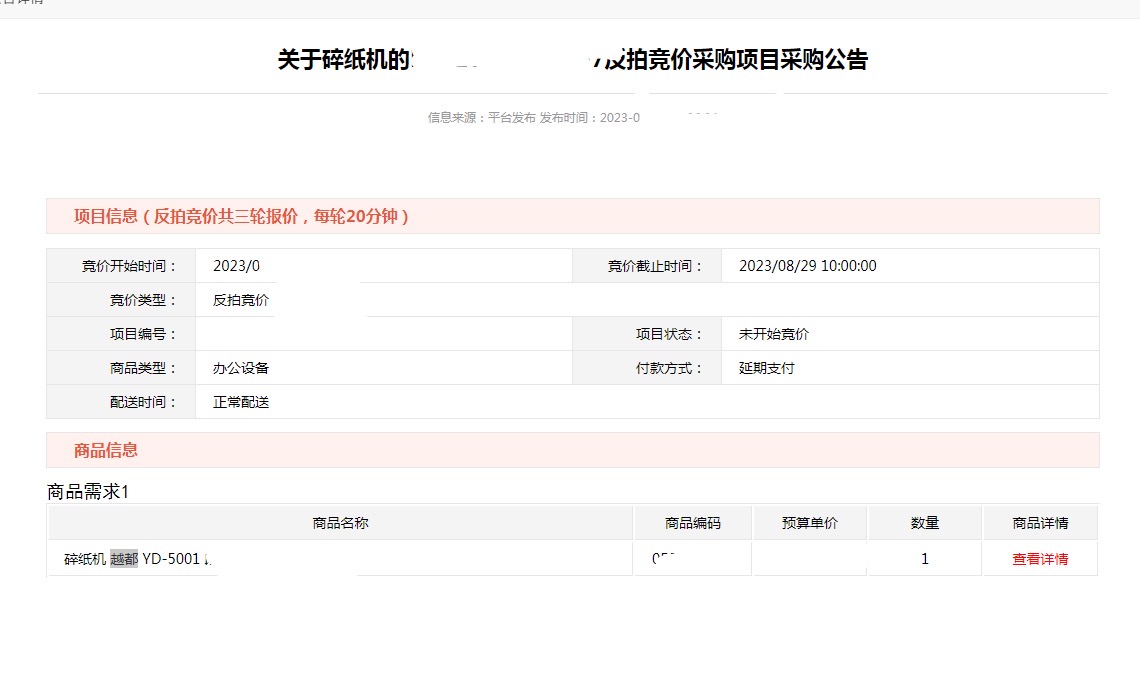The image size is (1140, 682).
Task: Click the 商品信息 section header
Action: tap(106, 450)
